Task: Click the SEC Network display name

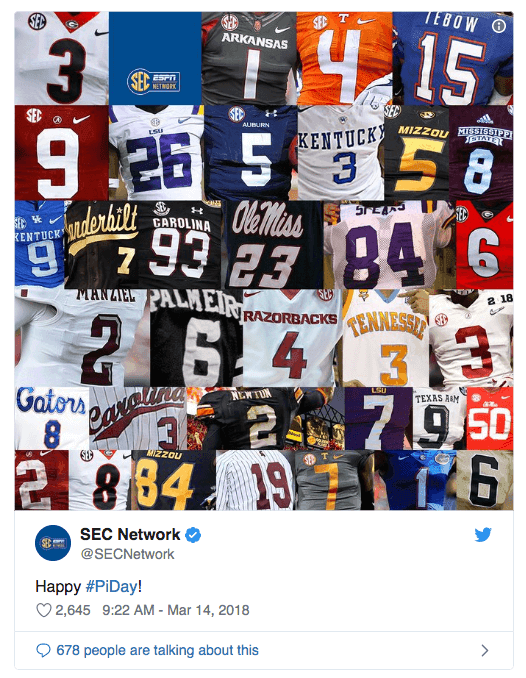Action: pyautogui.click(x=130, y=534)
